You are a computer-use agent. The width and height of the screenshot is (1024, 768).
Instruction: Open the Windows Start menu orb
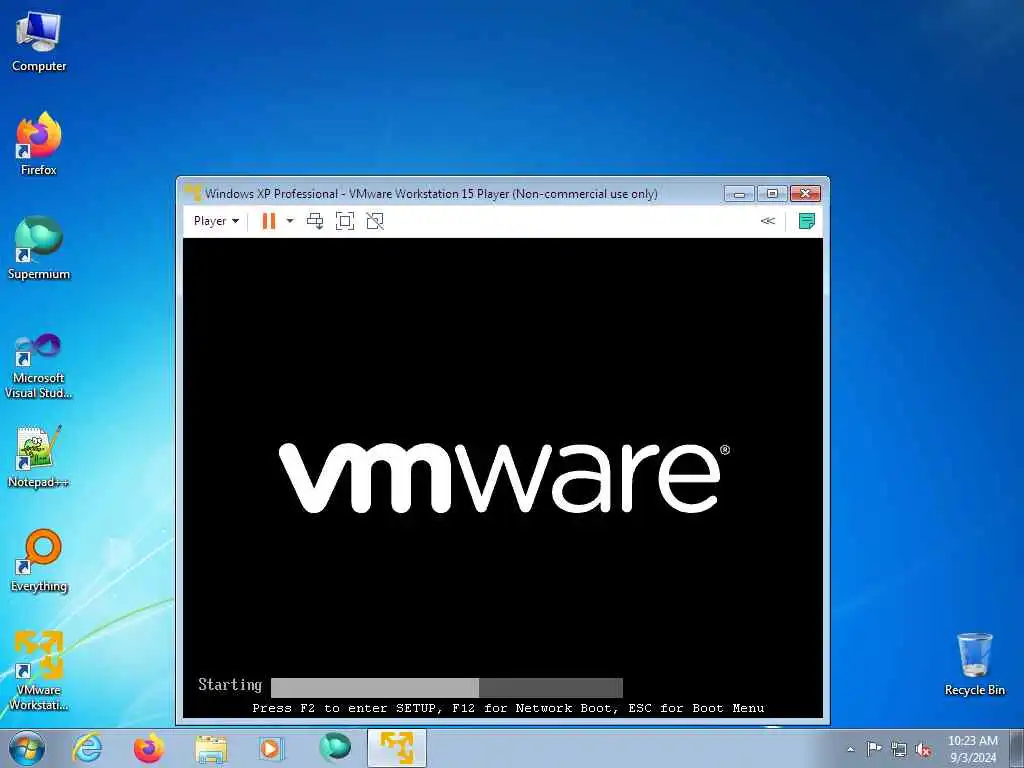27,748
